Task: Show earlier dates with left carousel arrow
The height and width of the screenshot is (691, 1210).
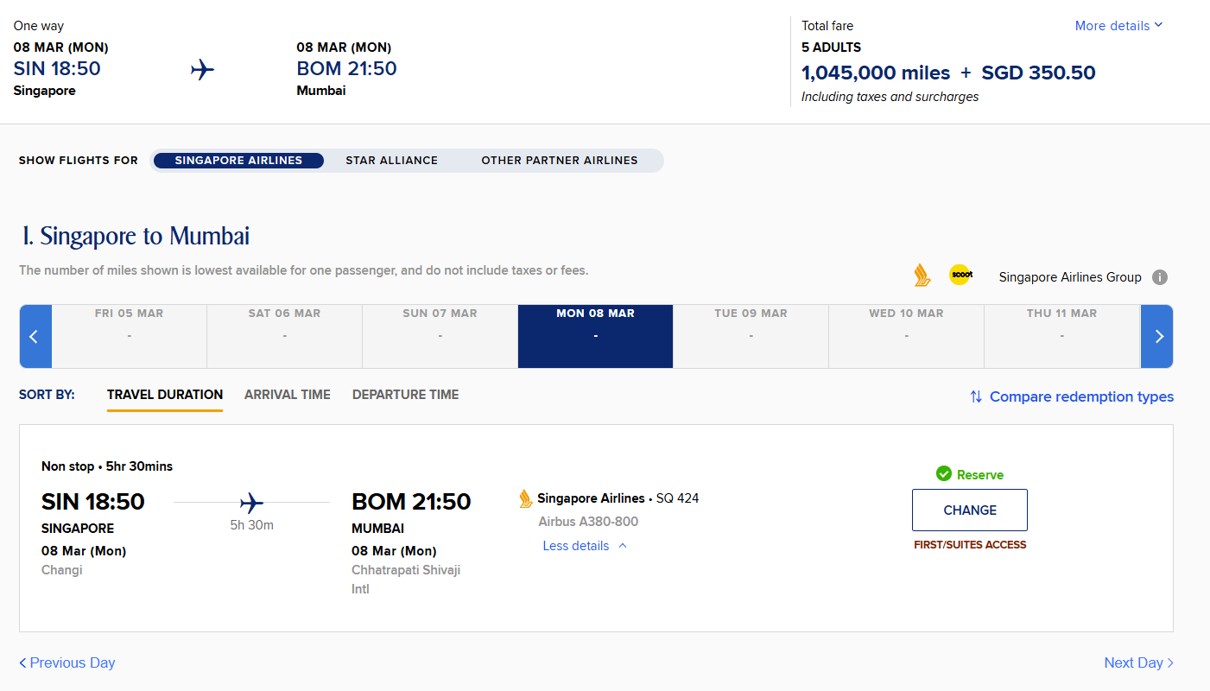Action: point(34,336)
